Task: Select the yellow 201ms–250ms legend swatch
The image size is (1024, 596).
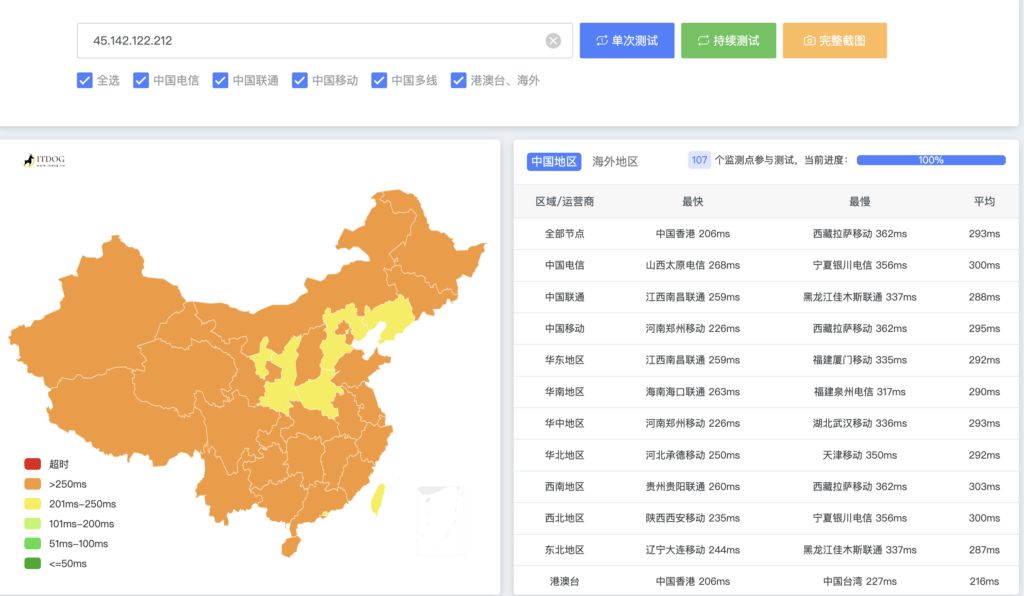Action: click(x=33, y=504)
